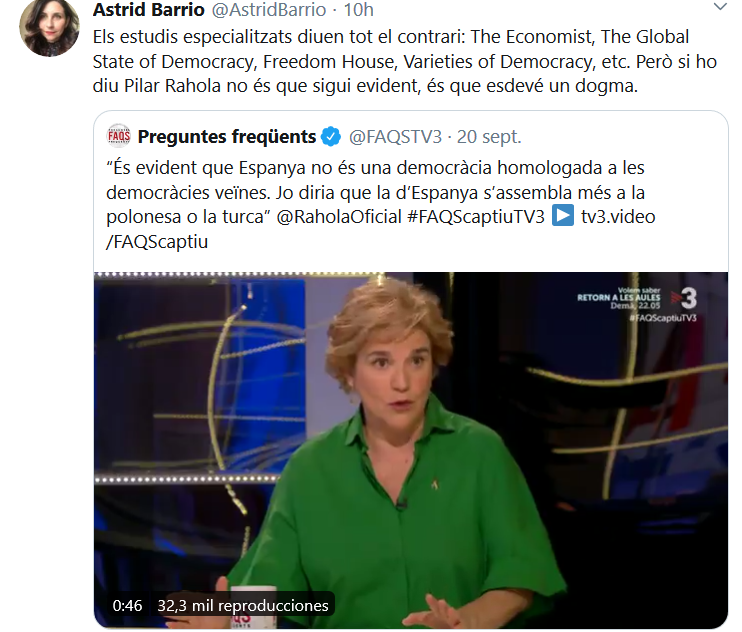Open the Preguntes freqüents account name
The height and width of the screenshot is (632, 742).
click(227, 136)
